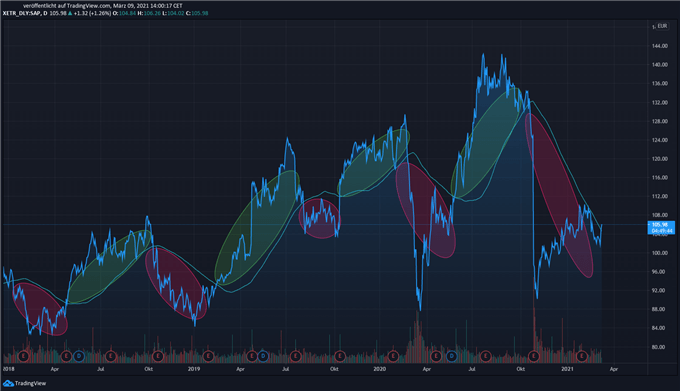The height and width of the screenshot is (391, 680).
Task: Click the dividend marker after April 2019
Action: pos(263,356)
